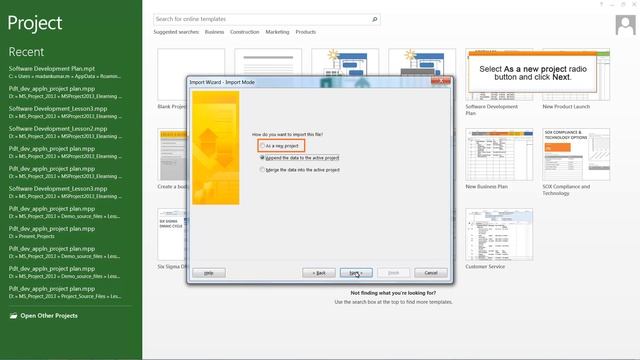Click the Construction suggested search
The width and height of the screenshot is (640, 360).
[244, 32]
